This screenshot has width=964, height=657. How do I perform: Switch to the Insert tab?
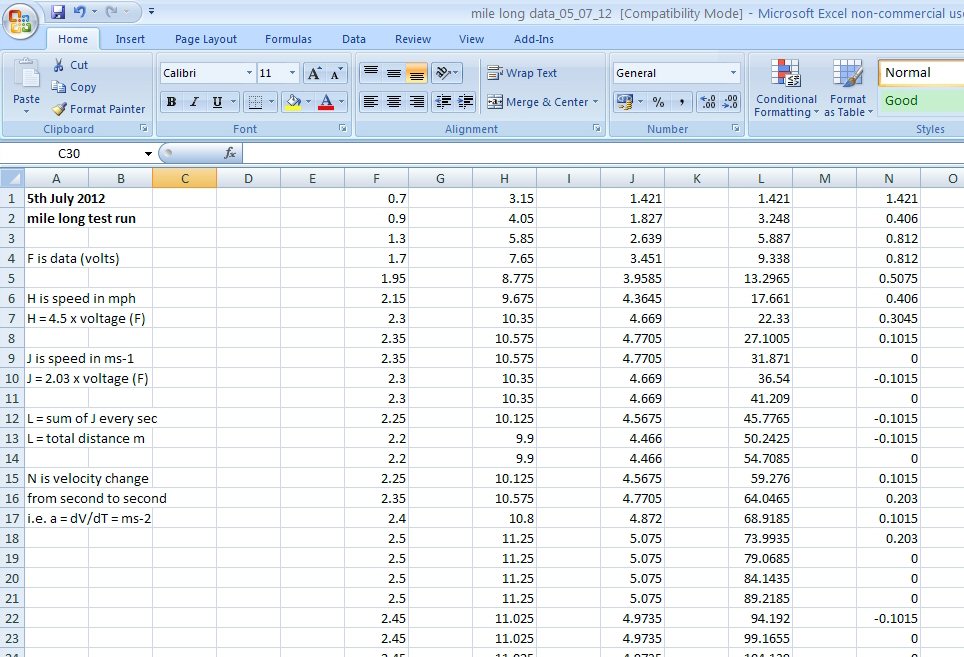point(130,39)
